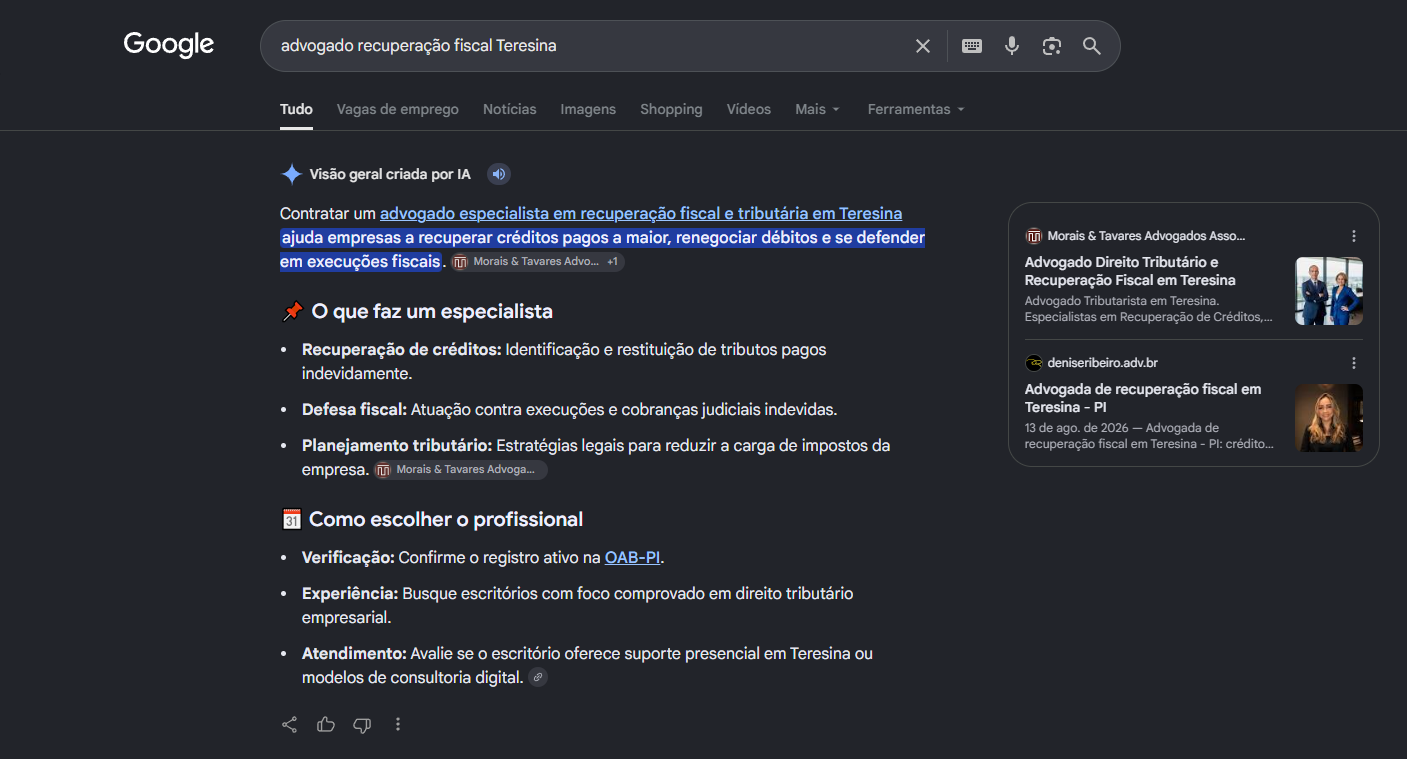Click the deniseribeiro.adv.br favicon
Screen dimensions: 1407x759
click(x=1034, y=363)
